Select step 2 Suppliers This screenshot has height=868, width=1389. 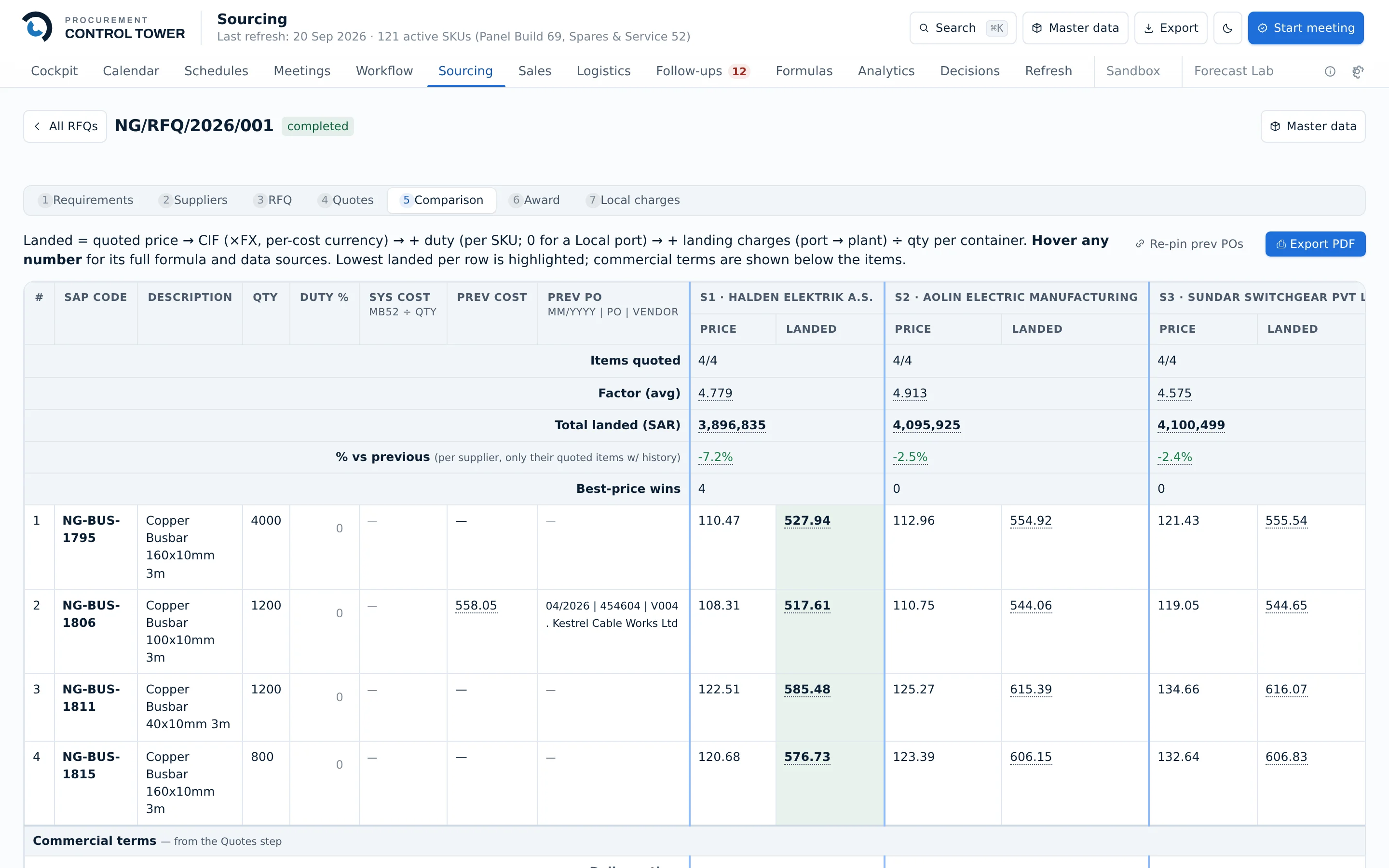coord(193,200)
